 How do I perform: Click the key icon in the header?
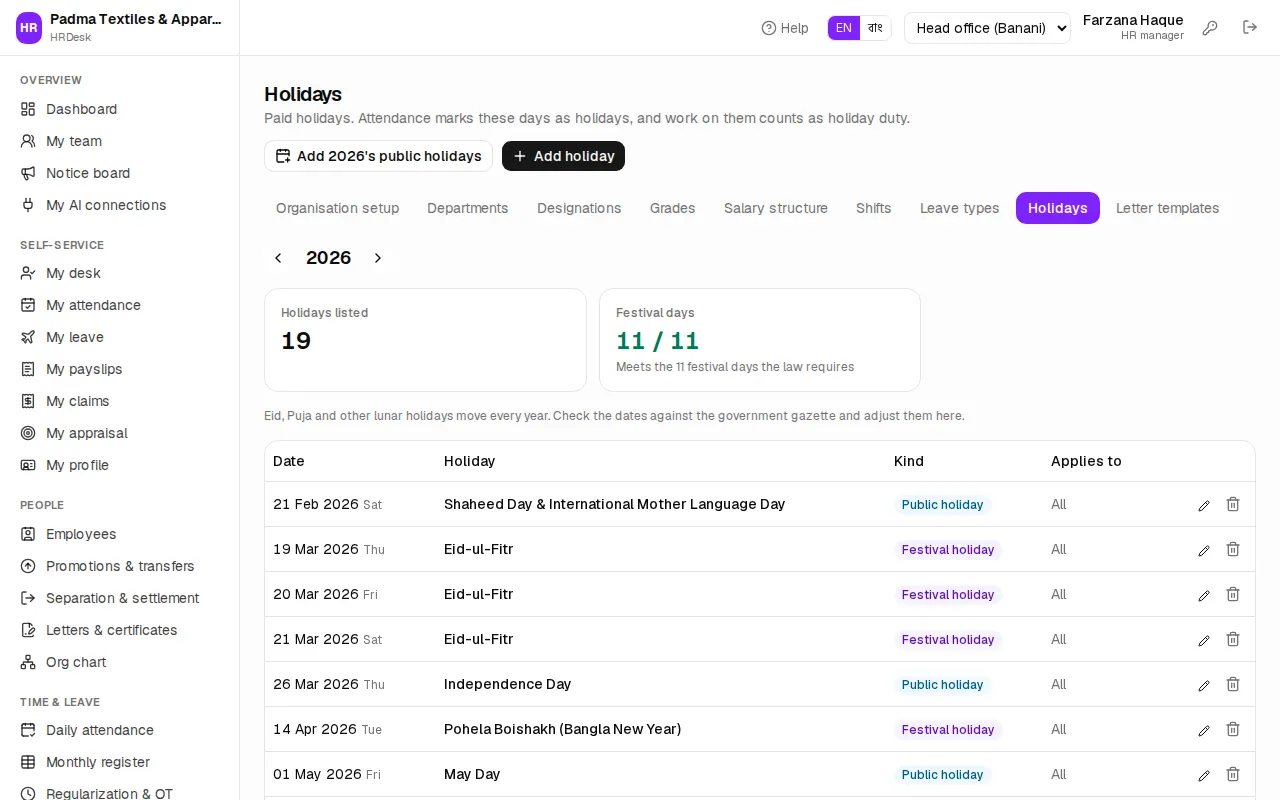[1210, 28]
